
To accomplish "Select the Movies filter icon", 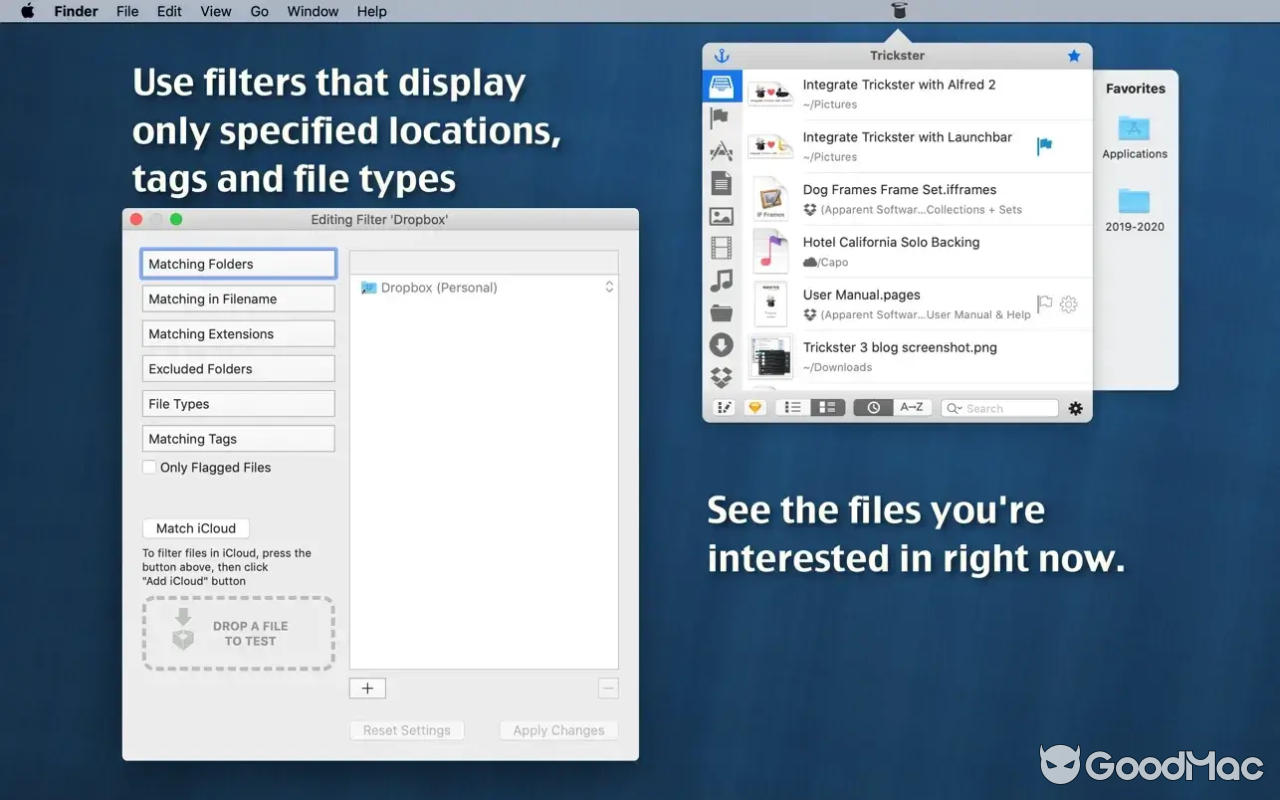I will click(x=722, y=248).
